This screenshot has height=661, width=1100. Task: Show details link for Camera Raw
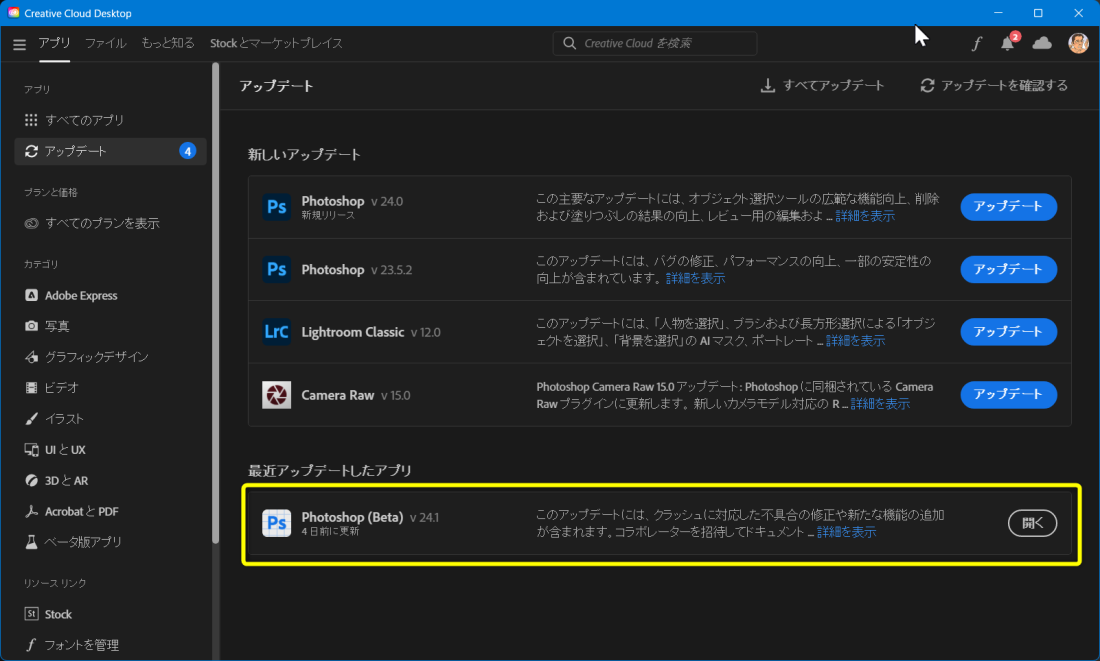880,403
